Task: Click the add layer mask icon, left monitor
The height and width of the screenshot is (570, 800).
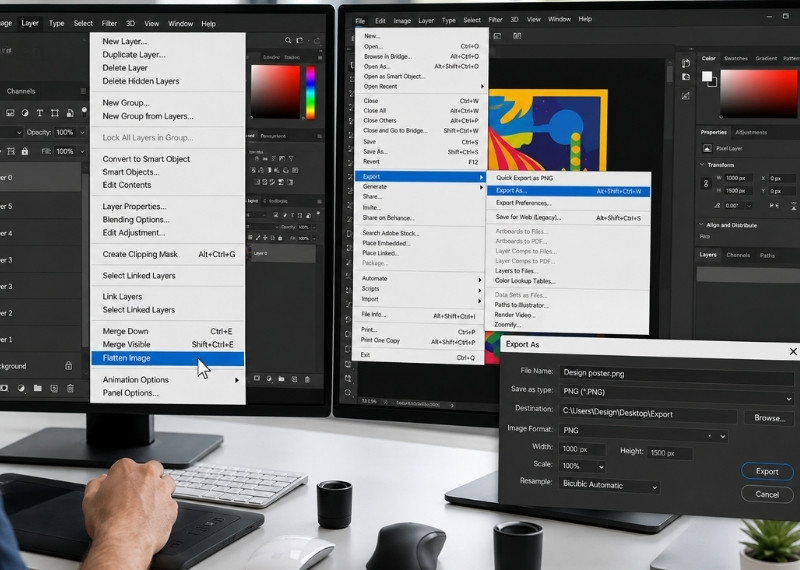Action: pos(4,388)
